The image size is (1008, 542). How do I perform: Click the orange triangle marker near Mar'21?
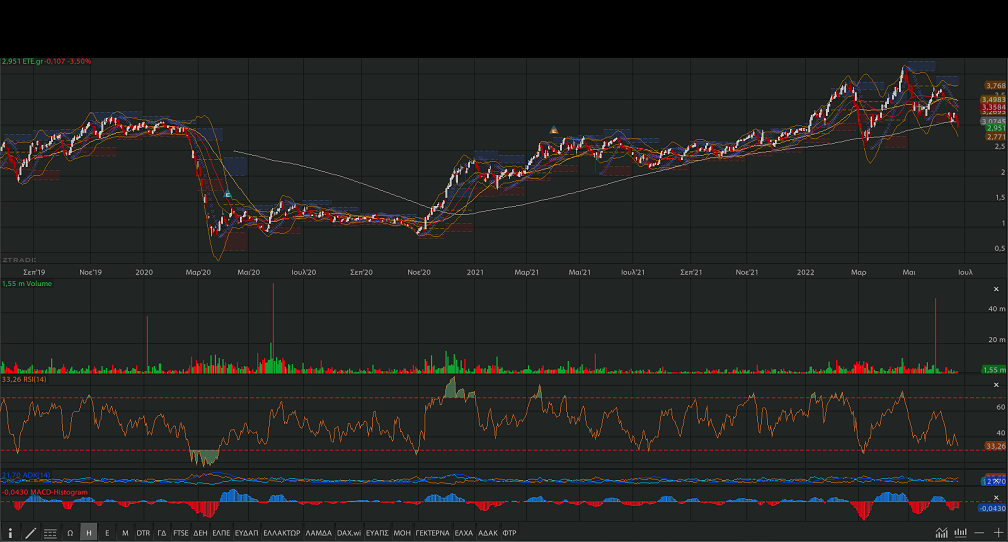tap(553, 130)
